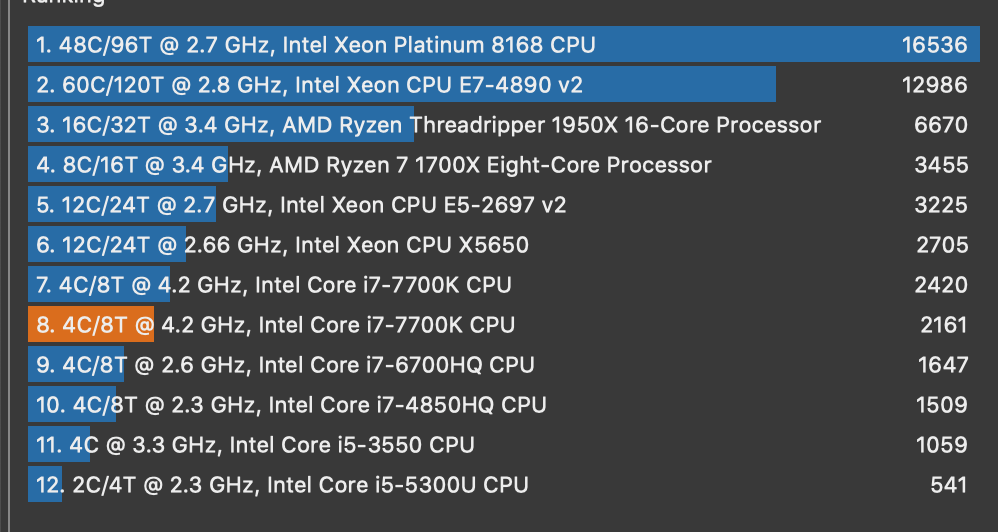Click the 541 score value
The width and height of the screenshot is (998, 532).
click(x=948, y=485)
